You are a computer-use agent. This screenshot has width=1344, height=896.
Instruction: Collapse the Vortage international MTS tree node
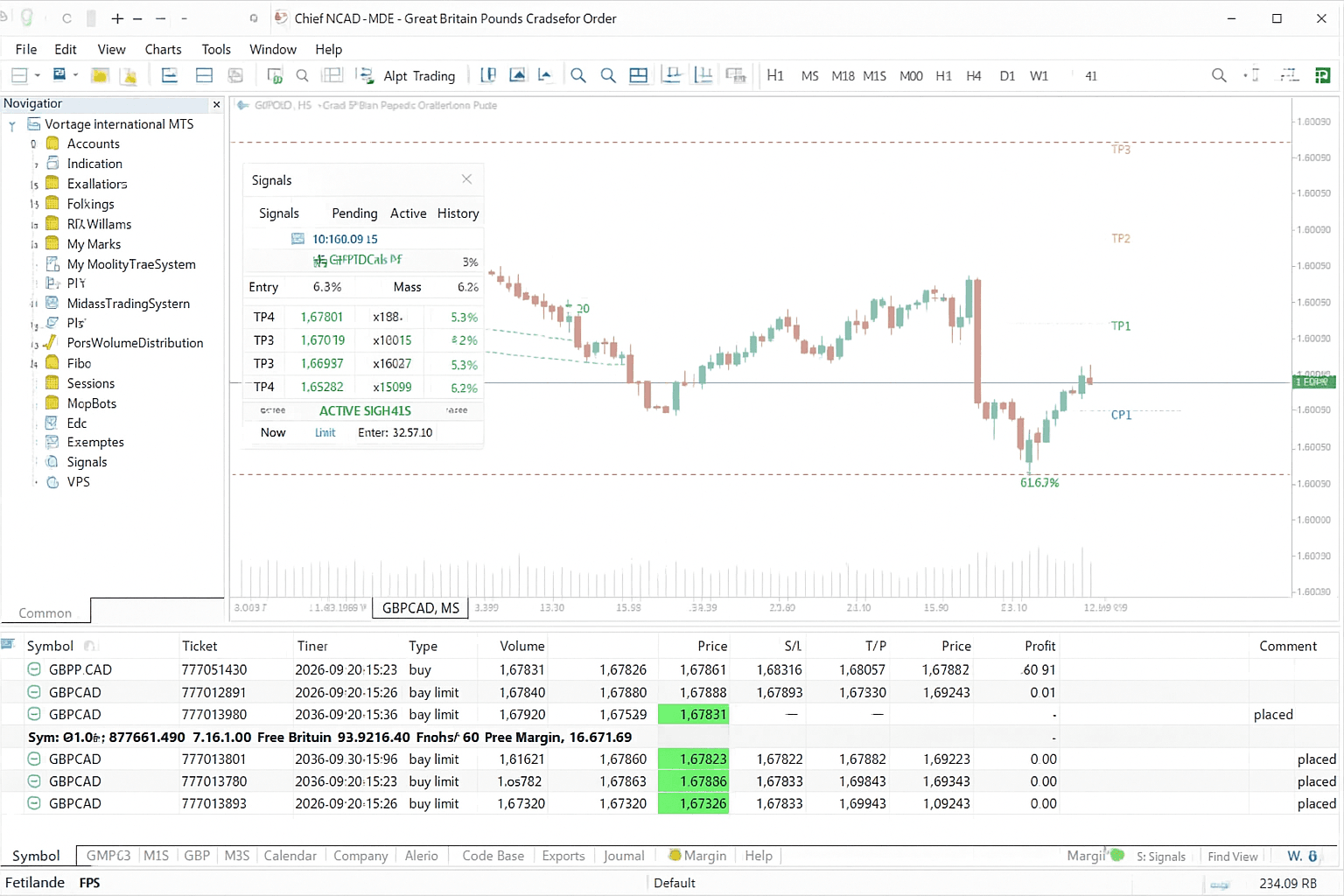click(12, 125)
